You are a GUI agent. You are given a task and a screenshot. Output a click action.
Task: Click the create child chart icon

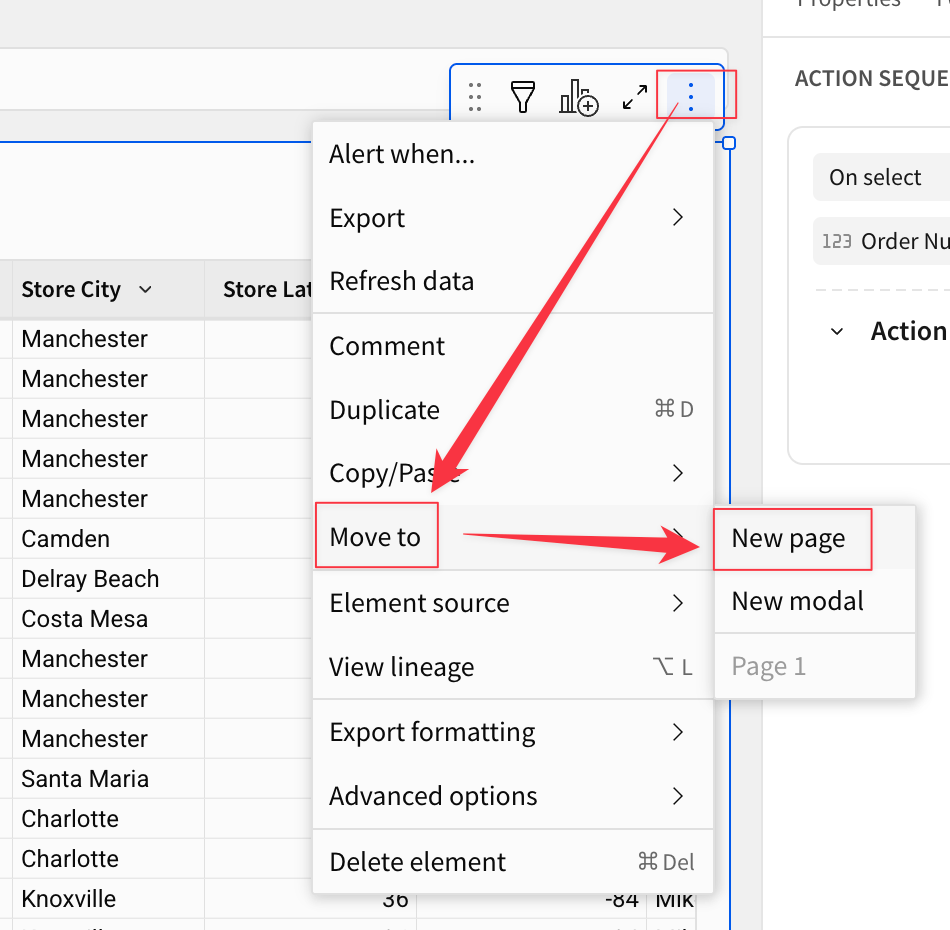tap(579, 97)
